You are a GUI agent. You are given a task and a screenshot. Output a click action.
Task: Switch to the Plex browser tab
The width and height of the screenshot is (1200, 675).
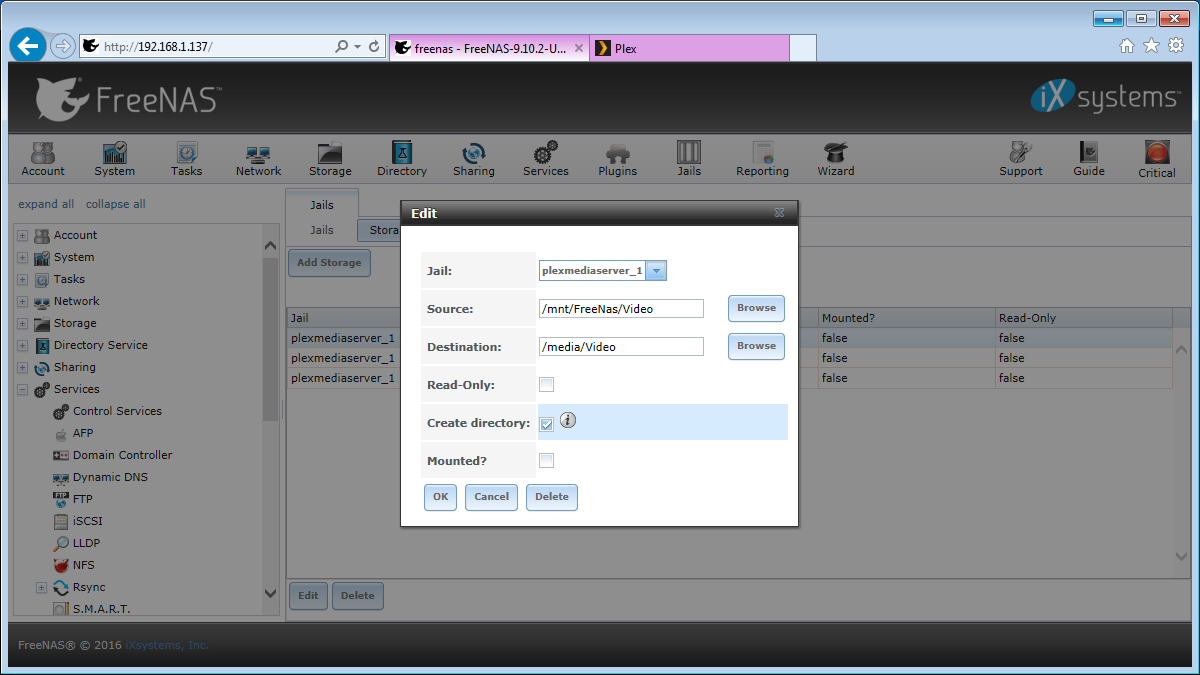(690, 48)
